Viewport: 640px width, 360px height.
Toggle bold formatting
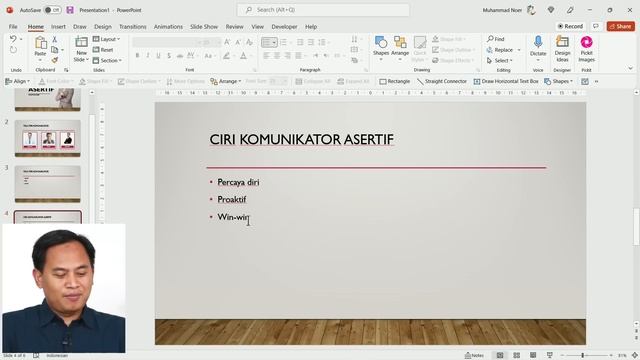(x=137, y=56)
